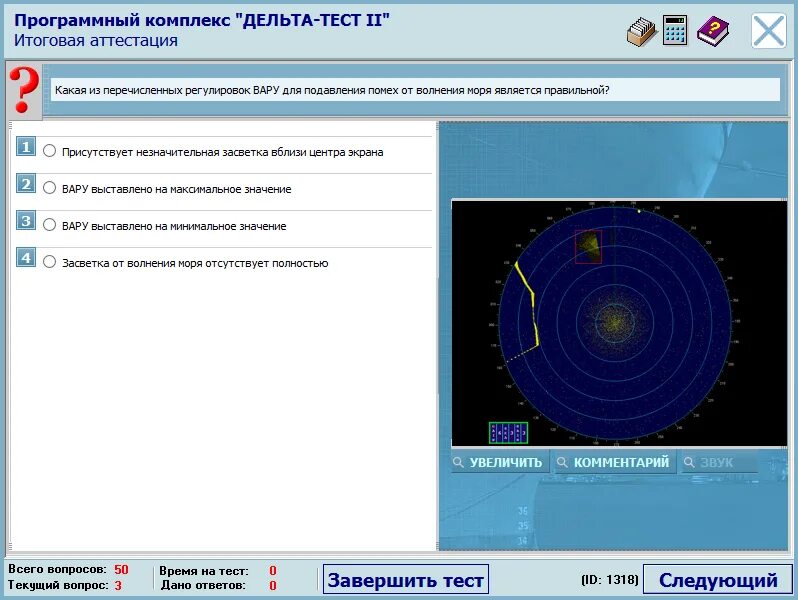Viewport: 798px width, 600px height.
Task: Click the green control panel on radar image
Action: [508, 433]
